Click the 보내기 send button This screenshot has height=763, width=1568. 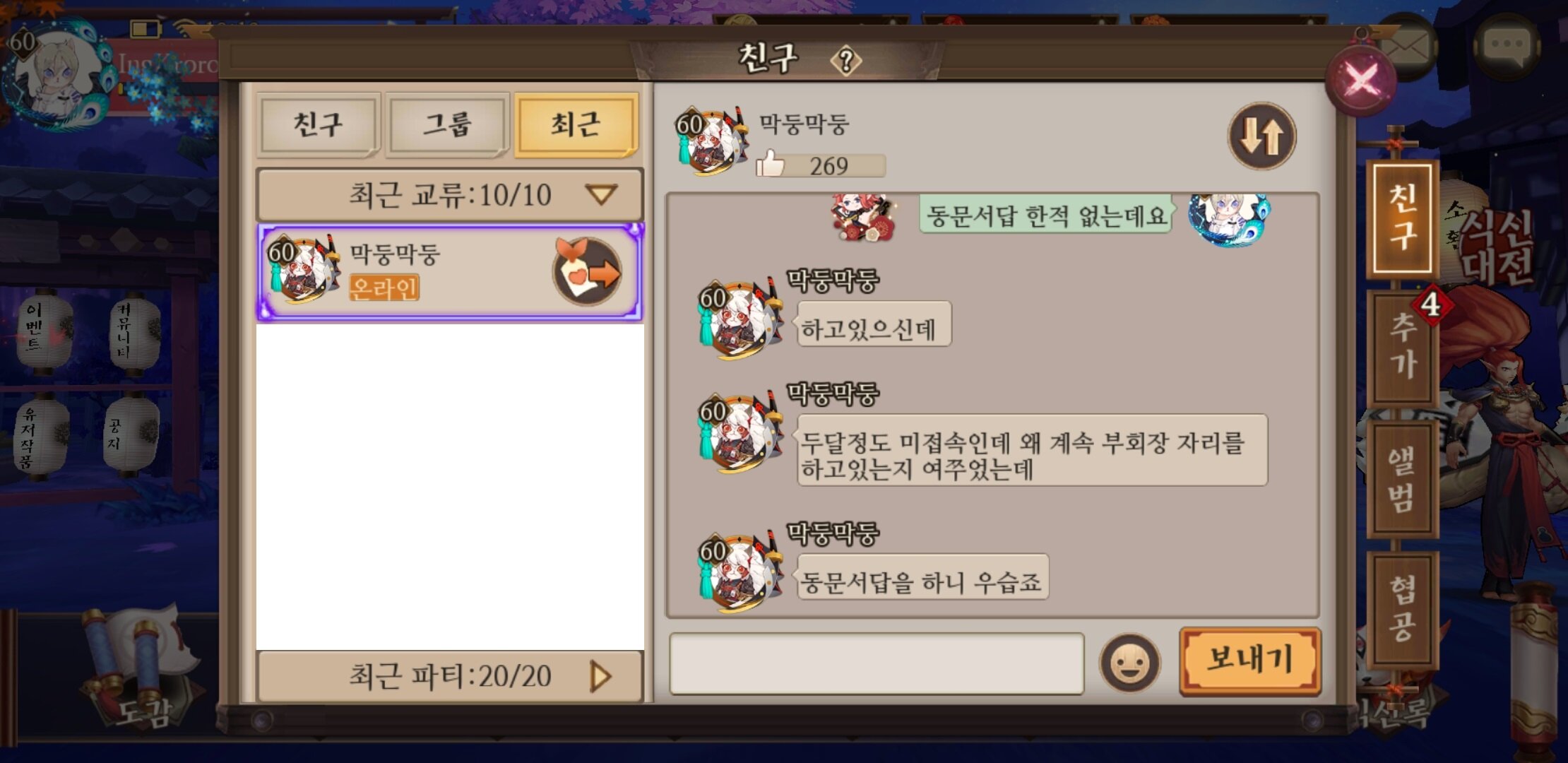pyautogui.click(x=1250, y=660)
